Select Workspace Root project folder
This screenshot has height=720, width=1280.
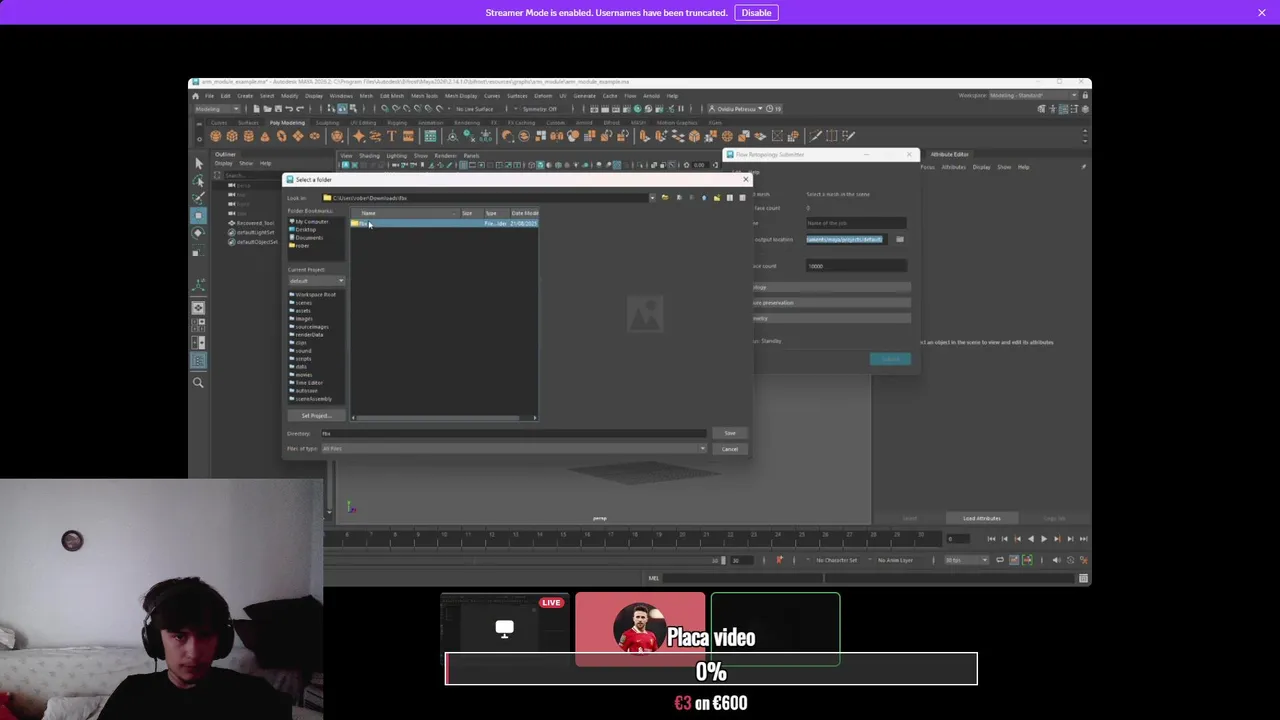coord(313,295)
